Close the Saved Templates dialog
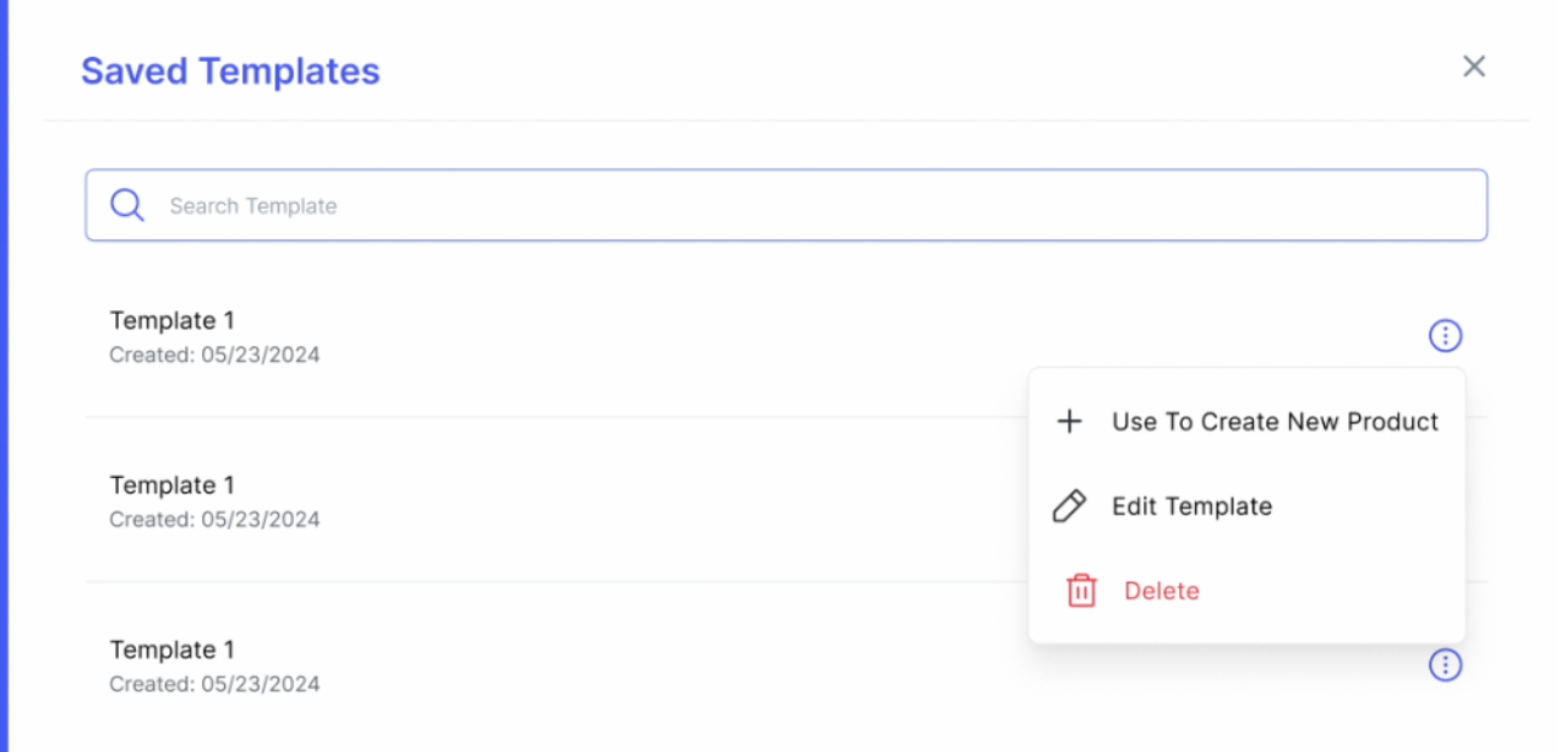This screenshot has height=752, width=1558. (1474, 67)
